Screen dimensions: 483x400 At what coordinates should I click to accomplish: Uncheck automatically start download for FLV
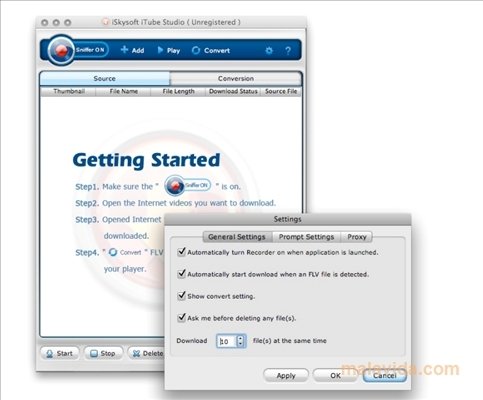pos(181,274)
